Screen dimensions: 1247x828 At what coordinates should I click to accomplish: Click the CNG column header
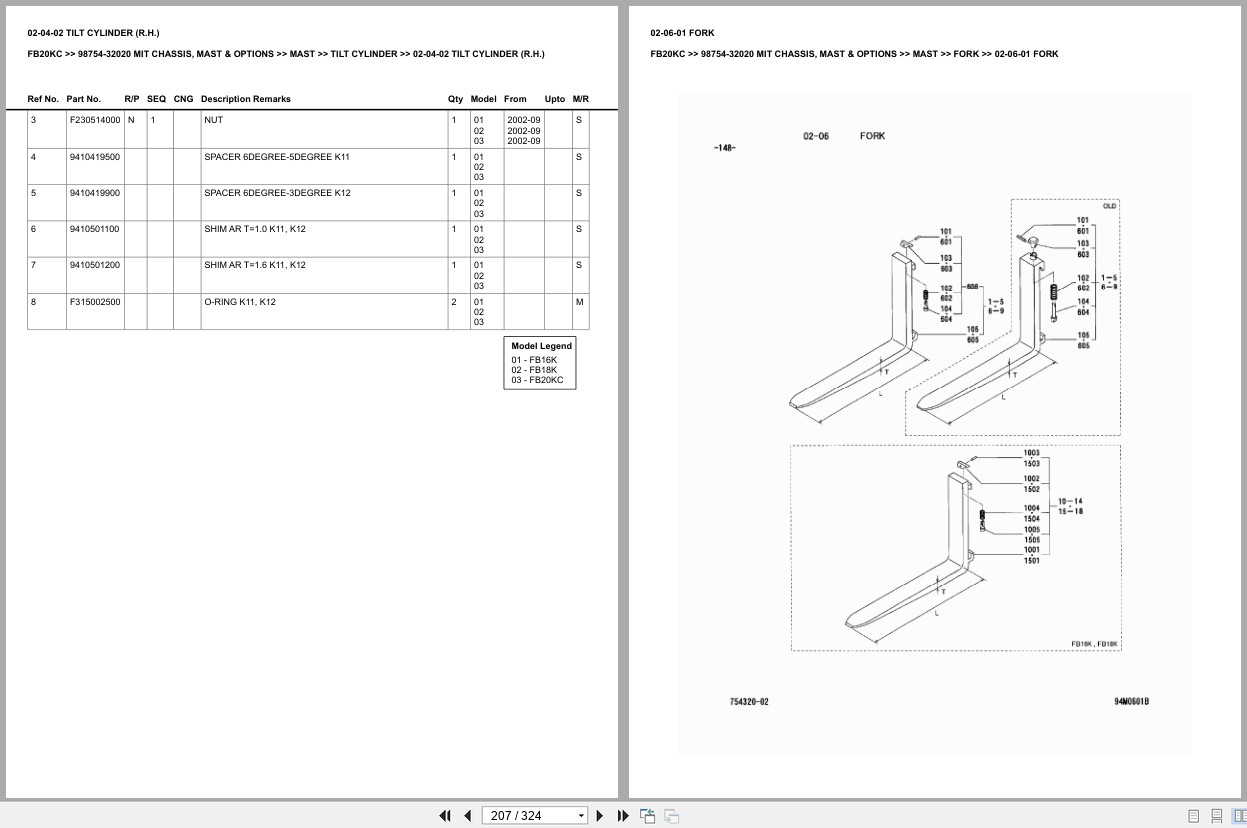click(x=184, y=99)
